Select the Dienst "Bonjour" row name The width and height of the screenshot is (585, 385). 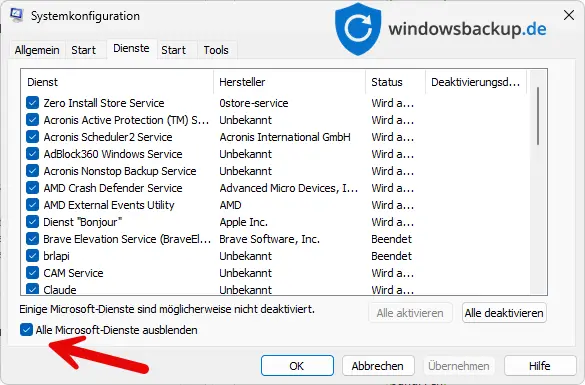(83, 222)
